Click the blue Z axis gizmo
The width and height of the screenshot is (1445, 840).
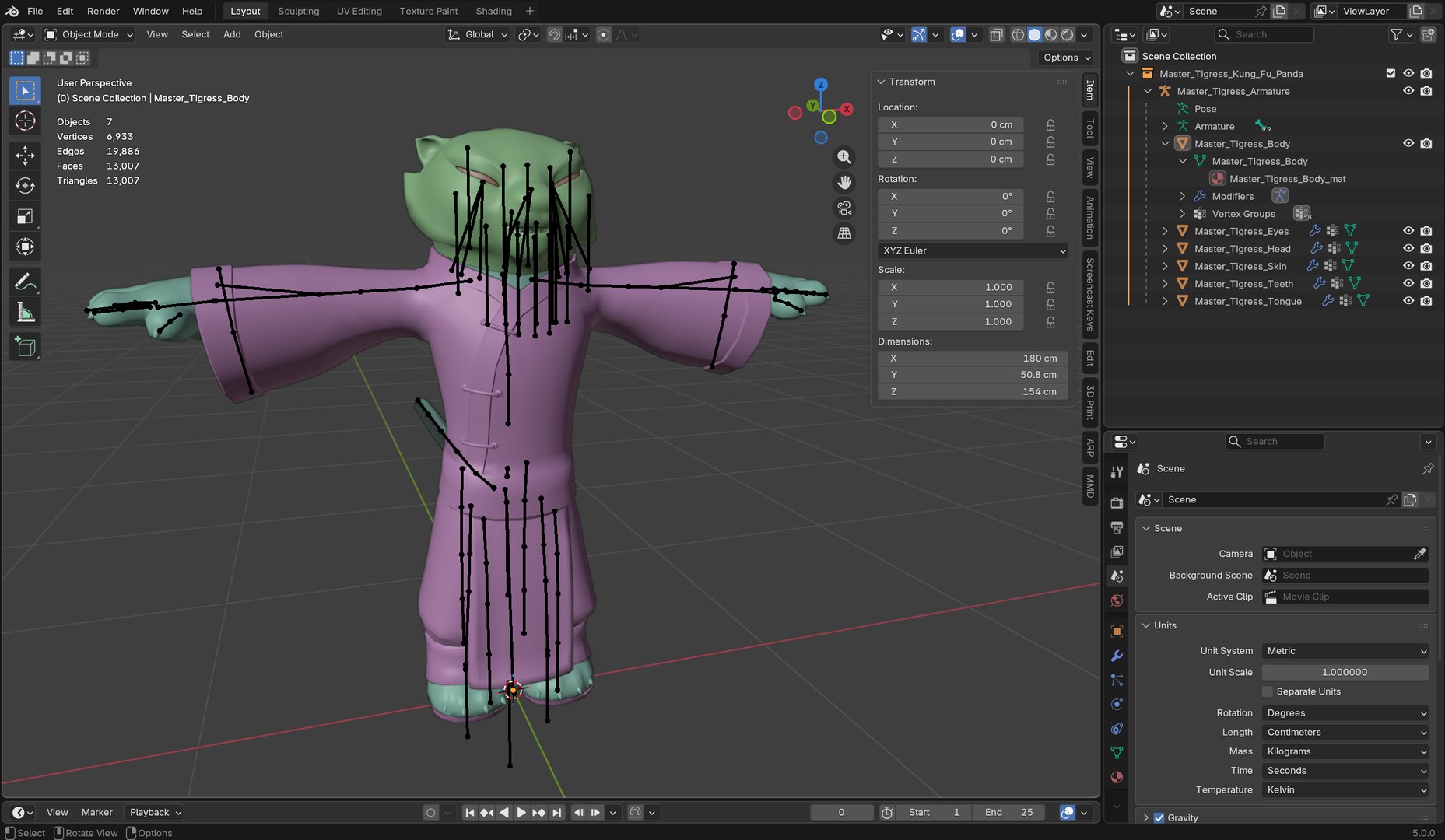pos(821,85)
